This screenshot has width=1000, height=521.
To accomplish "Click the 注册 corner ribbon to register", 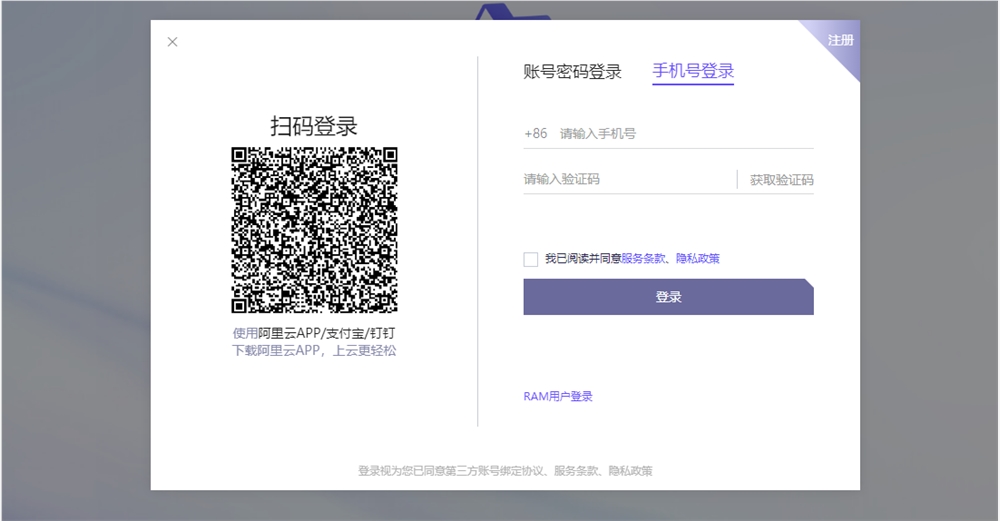I will coord(840,40).
